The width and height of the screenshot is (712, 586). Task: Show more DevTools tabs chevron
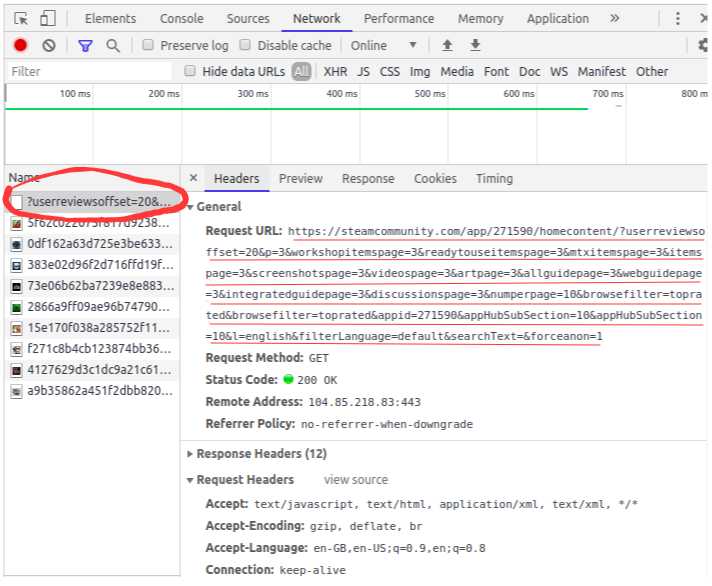[614, 18]
